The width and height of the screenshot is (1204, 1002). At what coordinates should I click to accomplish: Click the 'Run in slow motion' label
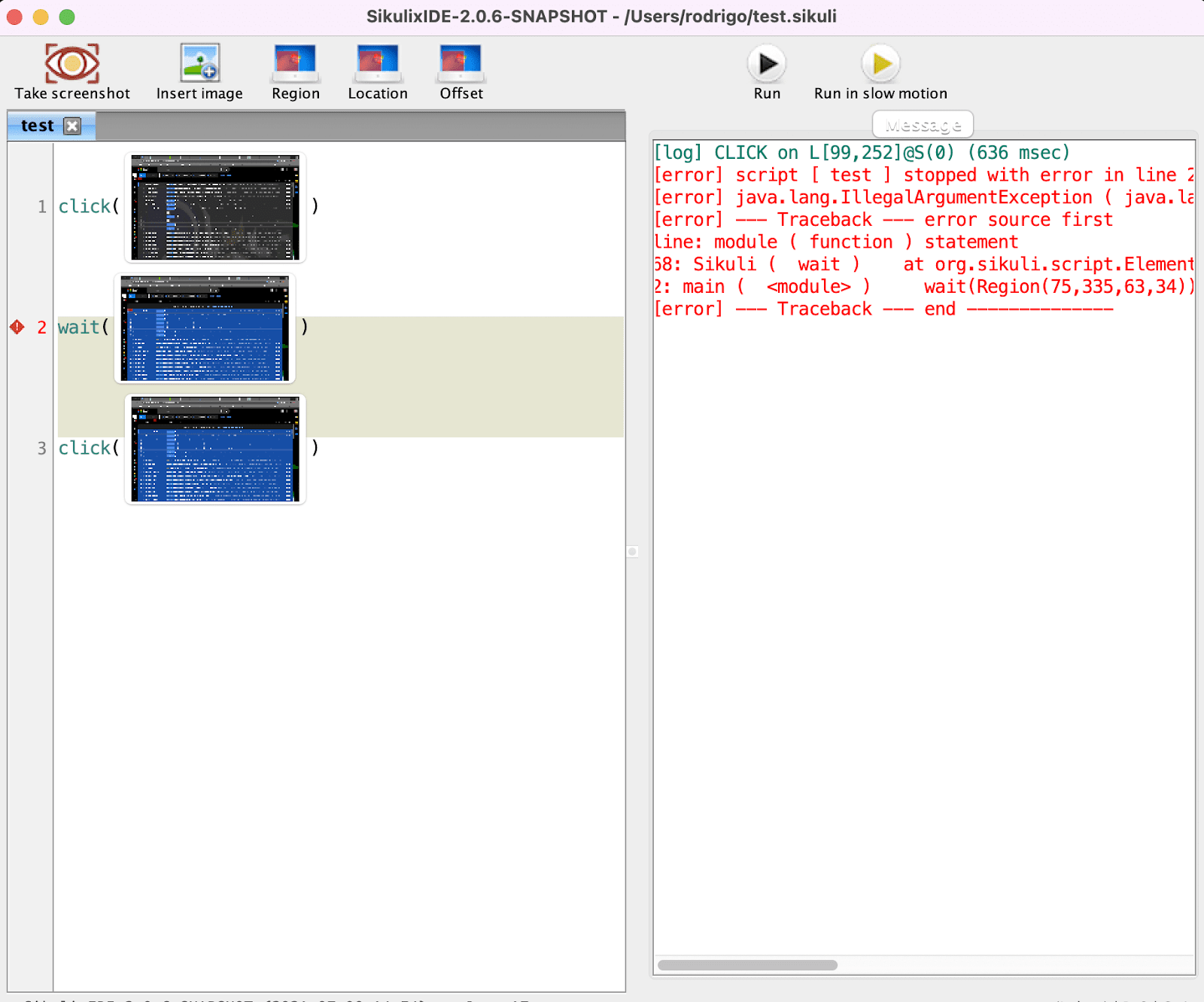coord(880,93)
